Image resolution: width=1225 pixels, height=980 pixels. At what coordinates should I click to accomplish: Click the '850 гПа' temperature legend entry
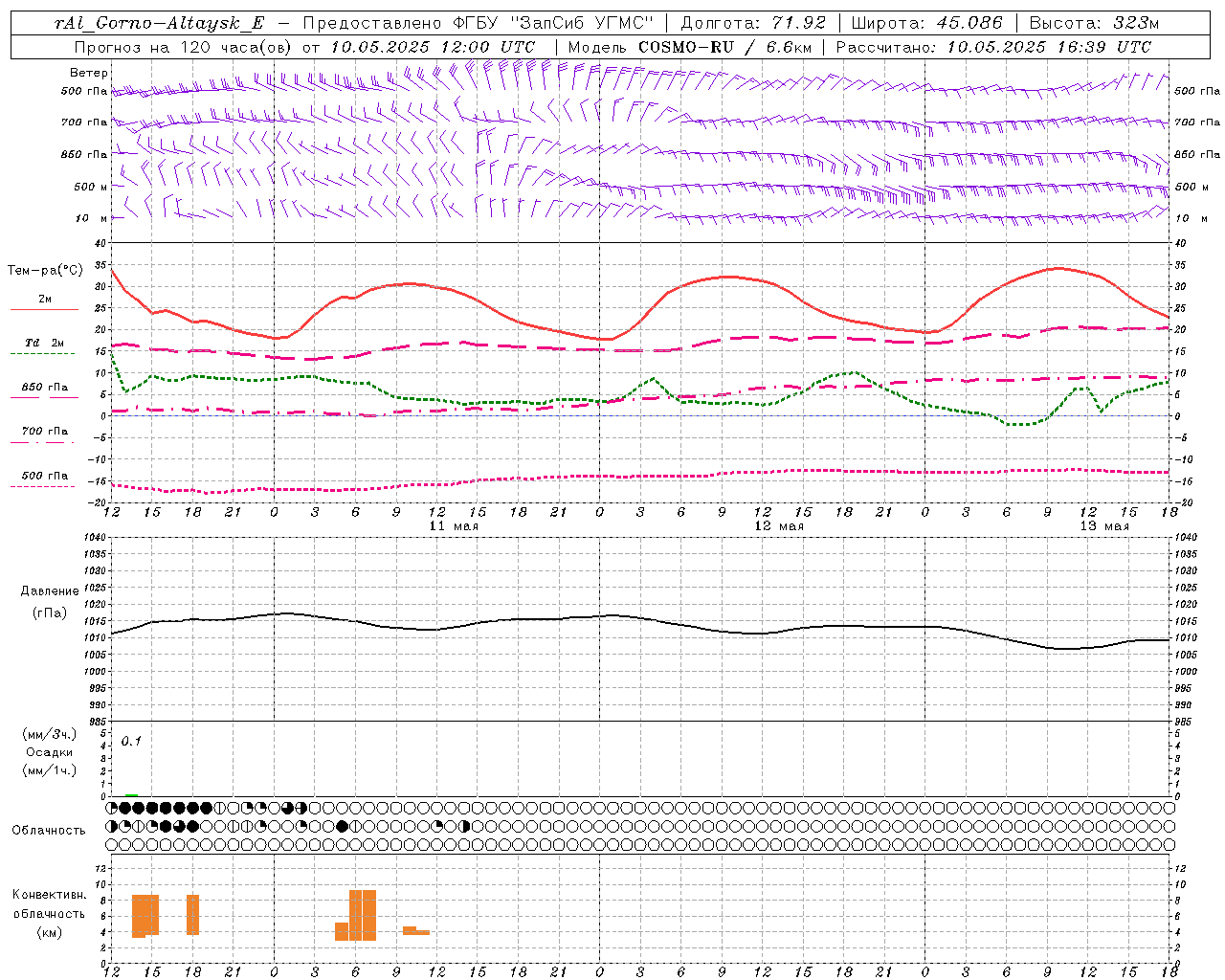click(x=45, y=388)
